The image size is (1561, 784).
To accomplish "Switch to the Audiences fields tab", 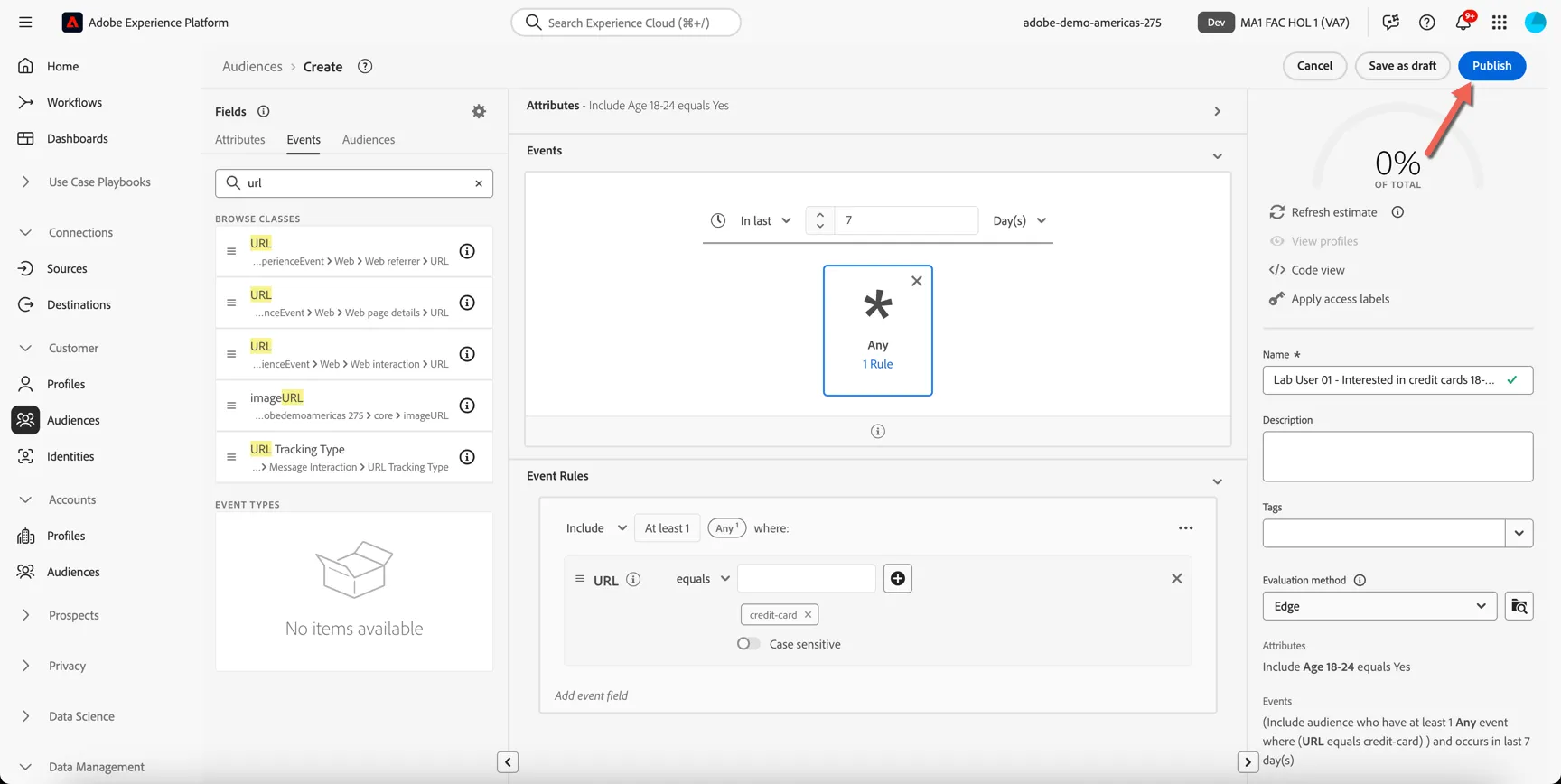I will [x=369, y=140].
